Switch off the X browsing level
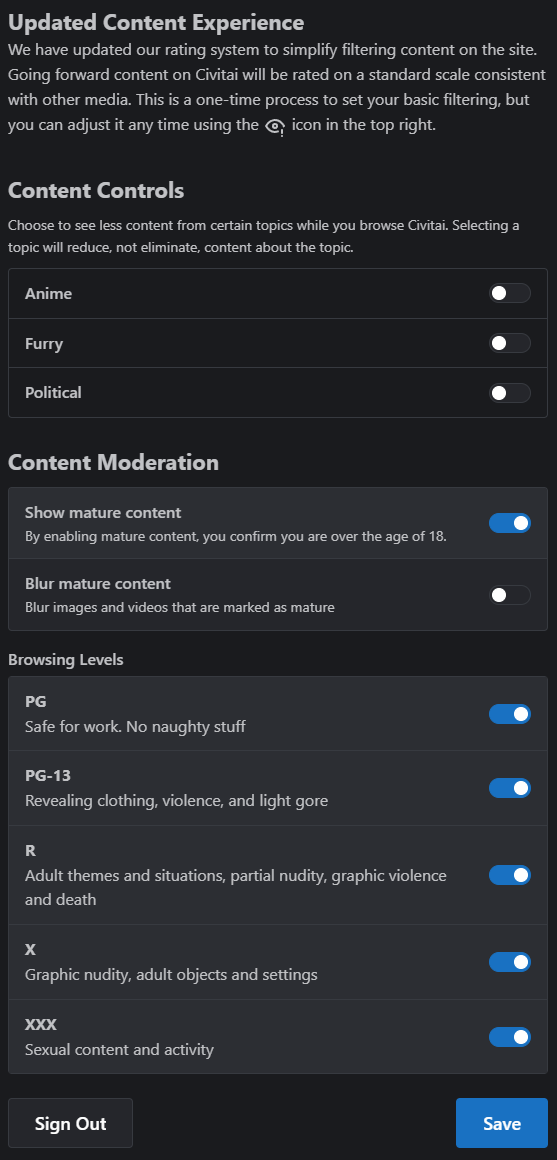Image resolution: width=557 pixels, height=1160 pixels. 510,962
